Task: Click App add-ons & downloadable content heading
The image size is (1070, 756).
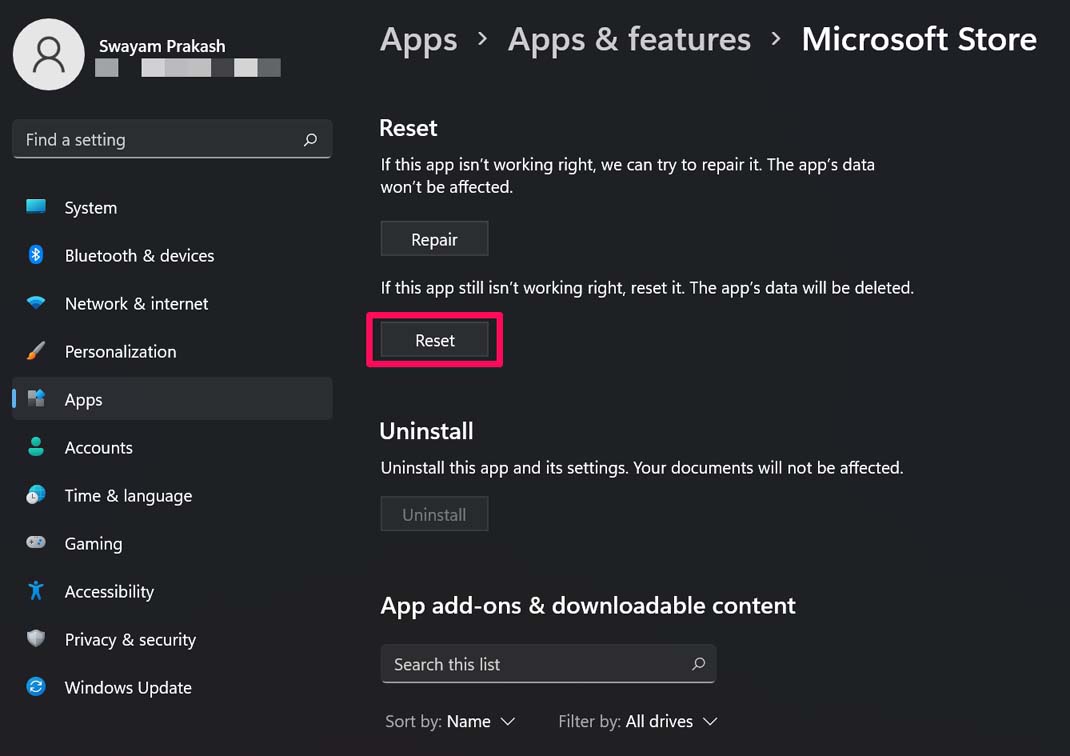Action: coord(588,605)
